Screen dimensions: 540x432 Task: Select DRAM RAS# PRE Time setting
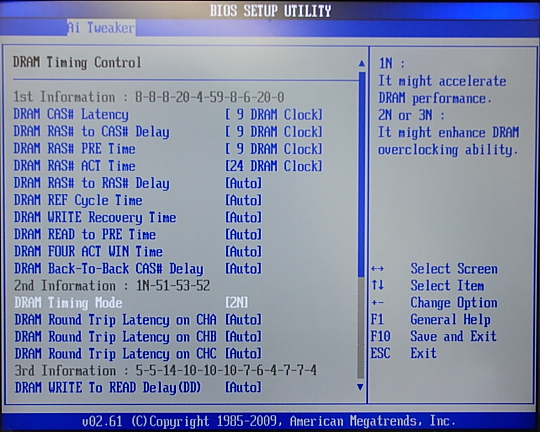168,149
